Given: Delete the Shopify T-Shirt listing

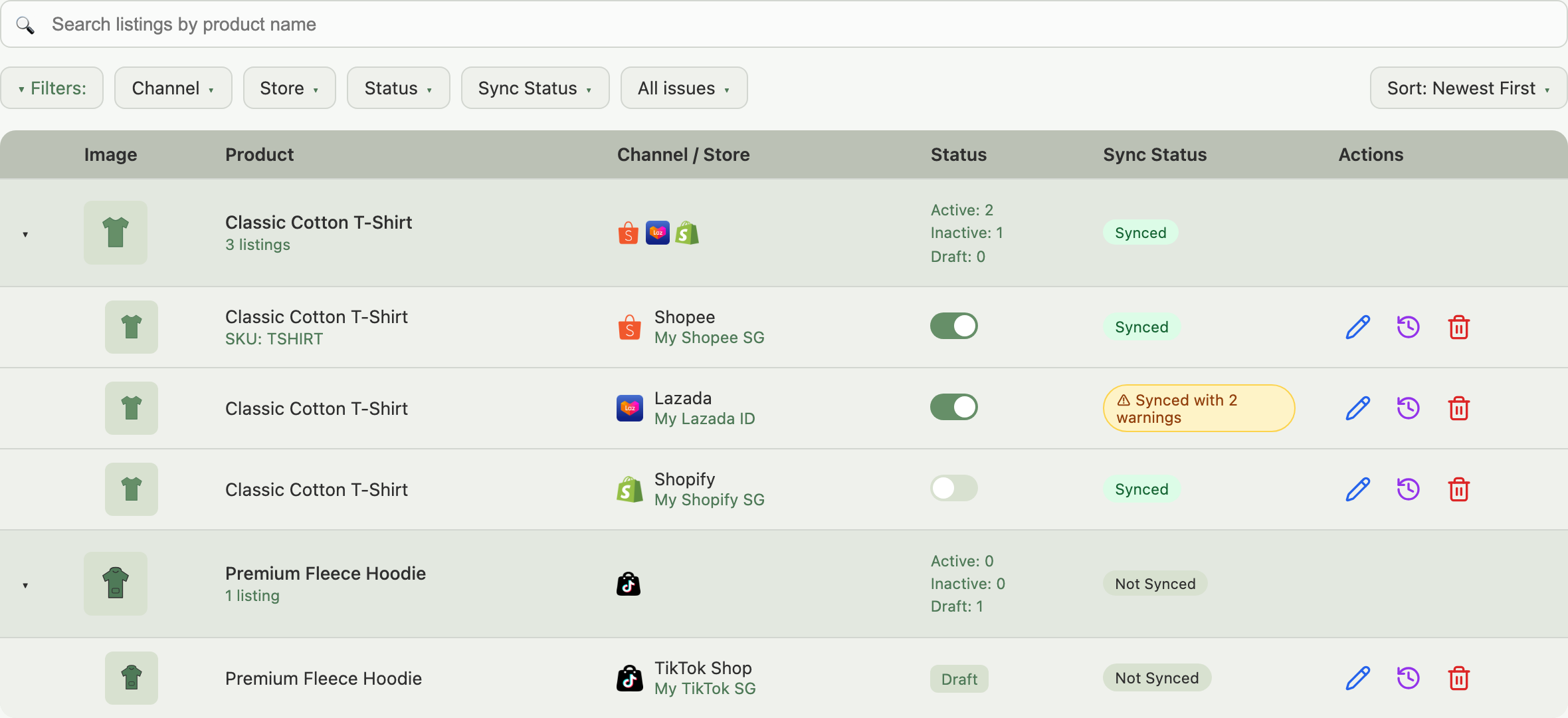Looking at the screenshot, I should pyautogui.click(x=1459, y=489).
